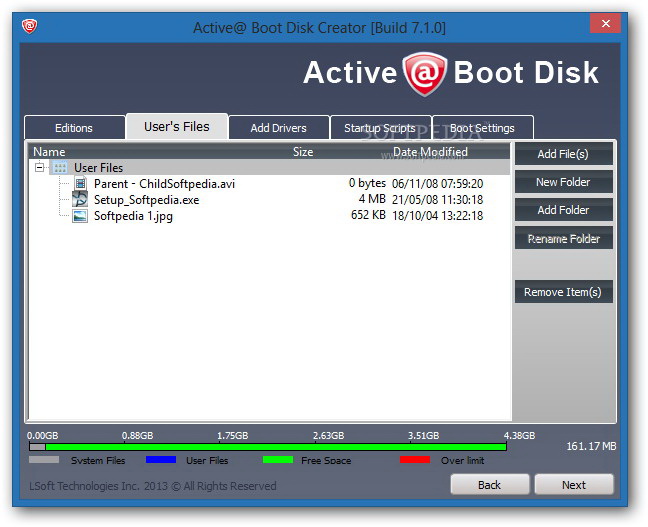Select the User Files root row

click(x=269, y=167)
